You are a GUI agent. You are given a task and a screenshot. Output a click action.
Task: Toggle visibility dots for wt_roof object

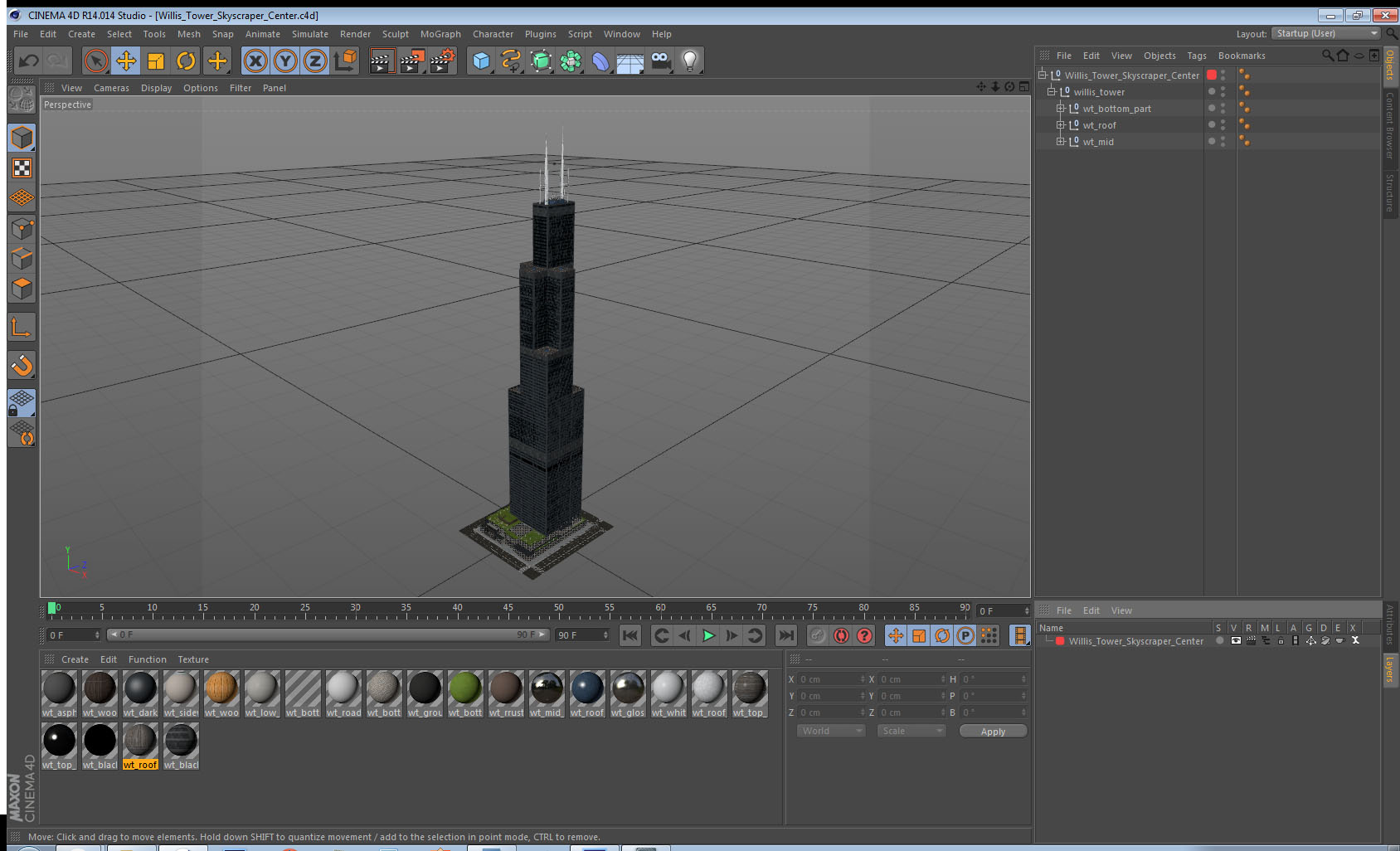point(1223,124)
